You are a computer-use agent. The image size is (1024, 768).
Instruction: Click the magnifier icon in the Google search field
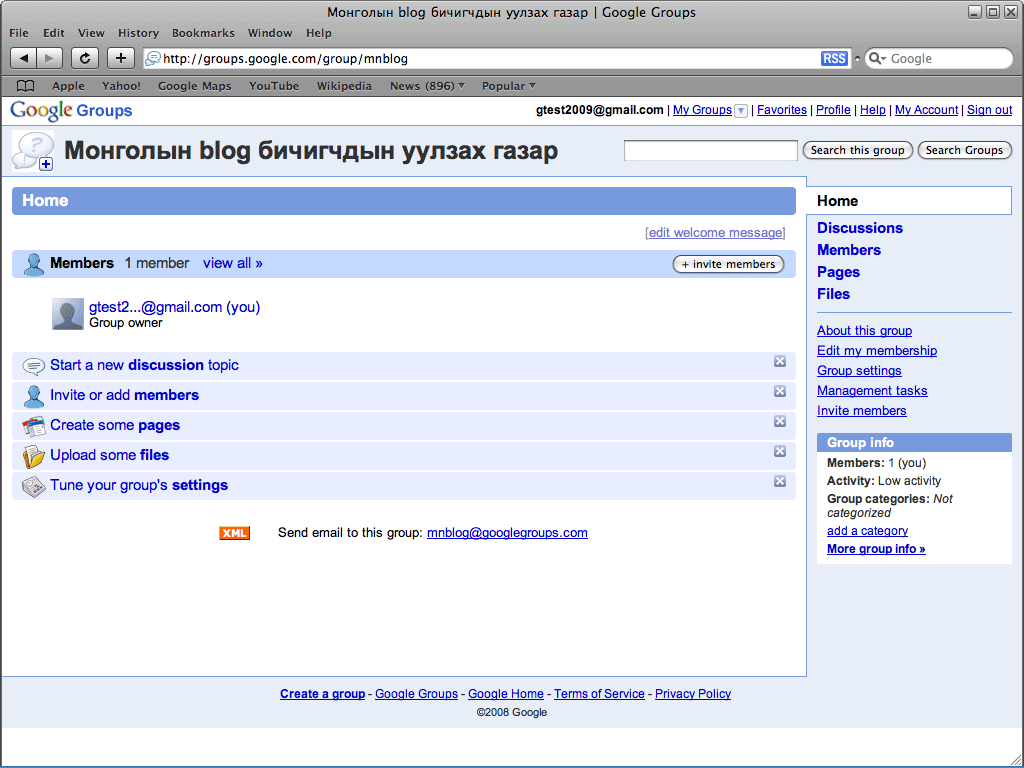tap(876, 59)
